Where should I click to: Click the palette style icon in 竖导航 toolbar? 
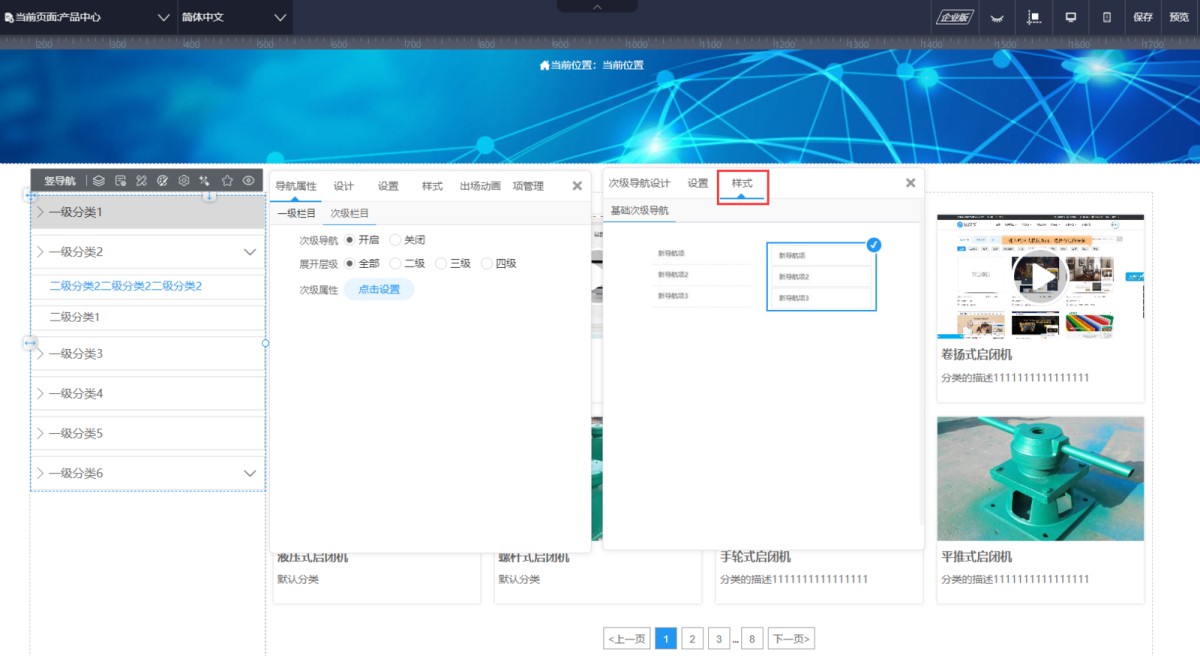tap(163, 181)
